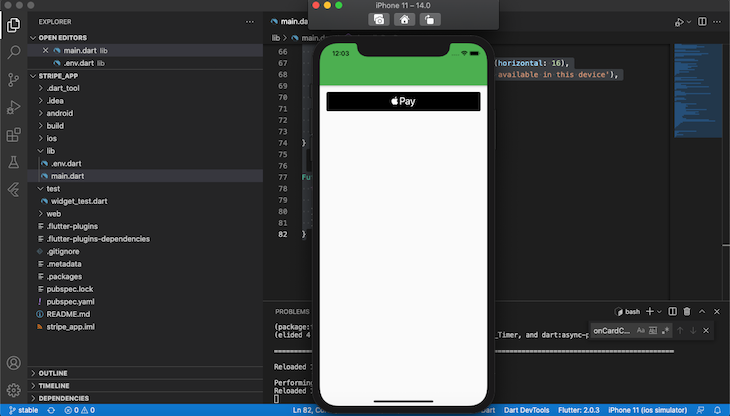The image size is (730, 416).
Task: Expand the ios folder
Action: tap(51, 138)
